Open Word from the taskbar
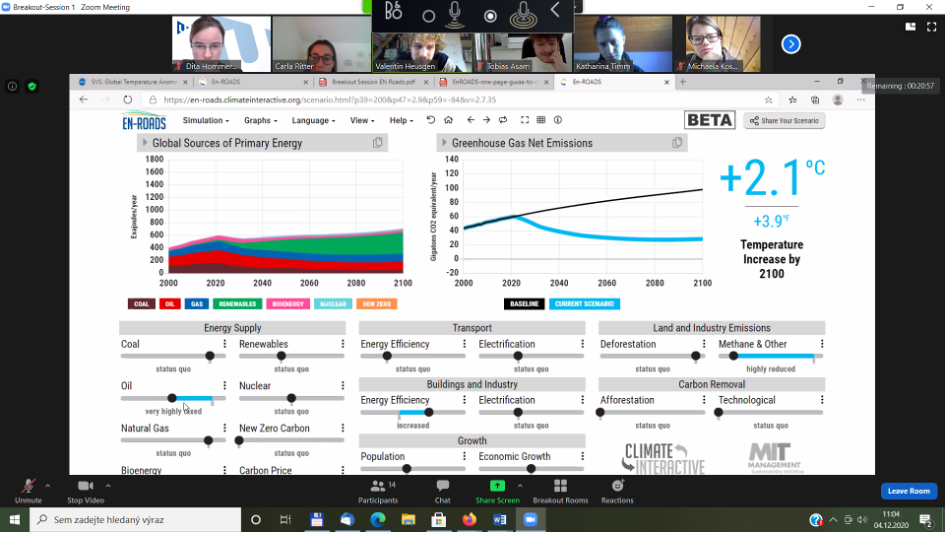This screenshot has height=533, width=945. click(500, 520)
